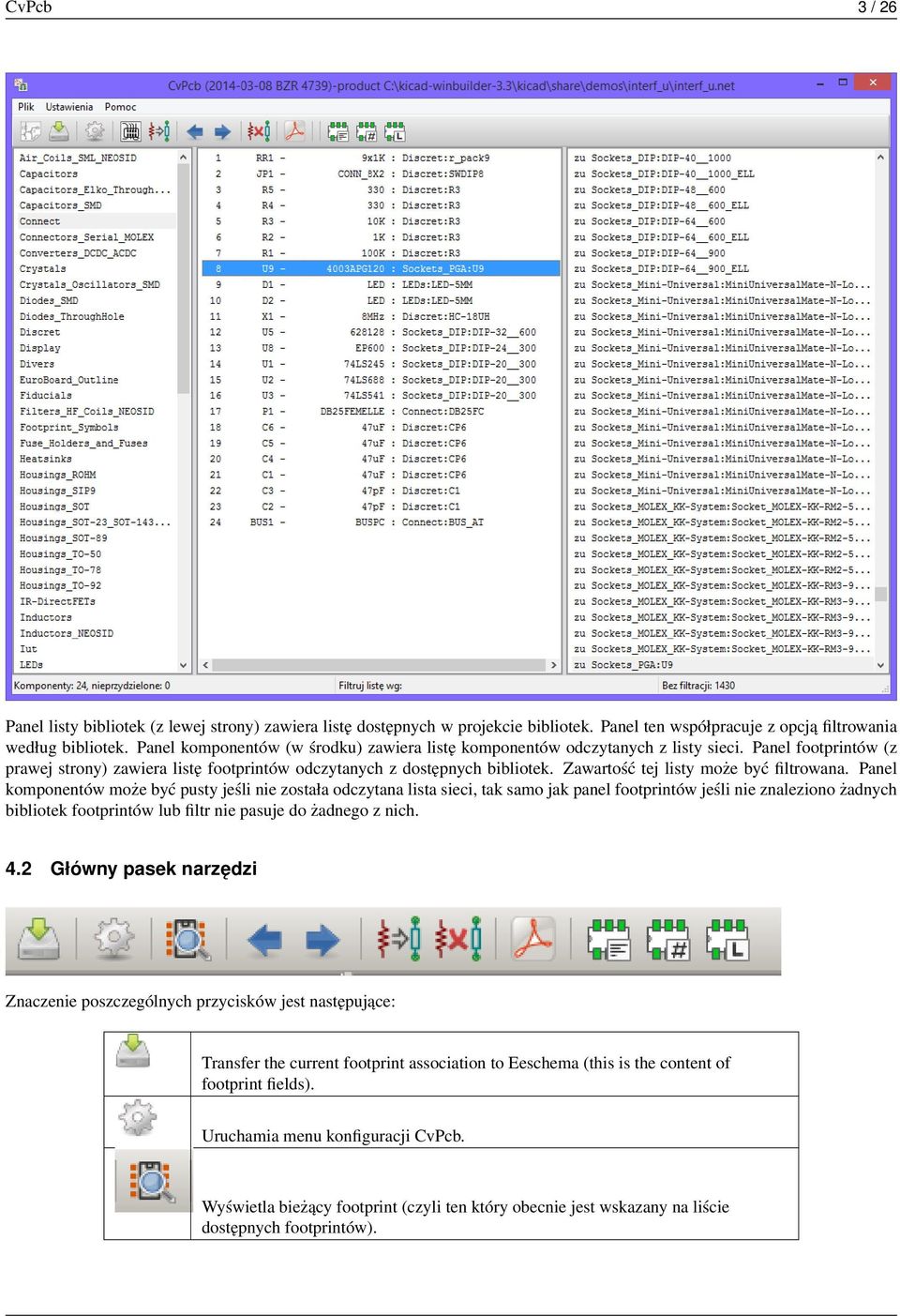This screenshot has height=1316, width=900.
Task: Click the component list horizontal scrollbar thumb
Action: click(379, 665)
